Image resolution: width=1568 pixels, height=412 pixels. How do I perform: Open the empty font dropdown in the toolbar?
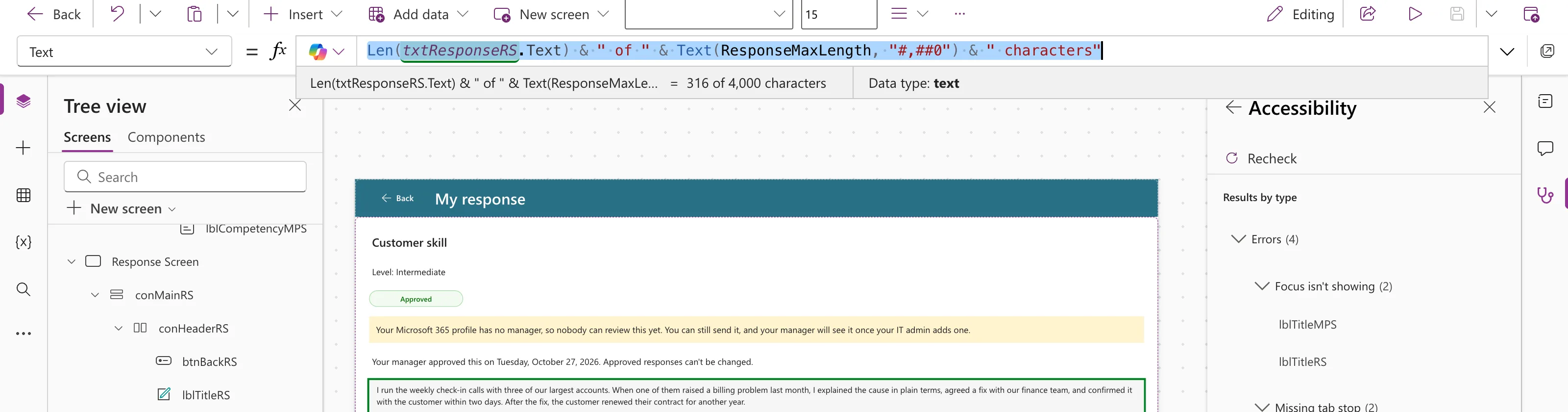[709, 14]
